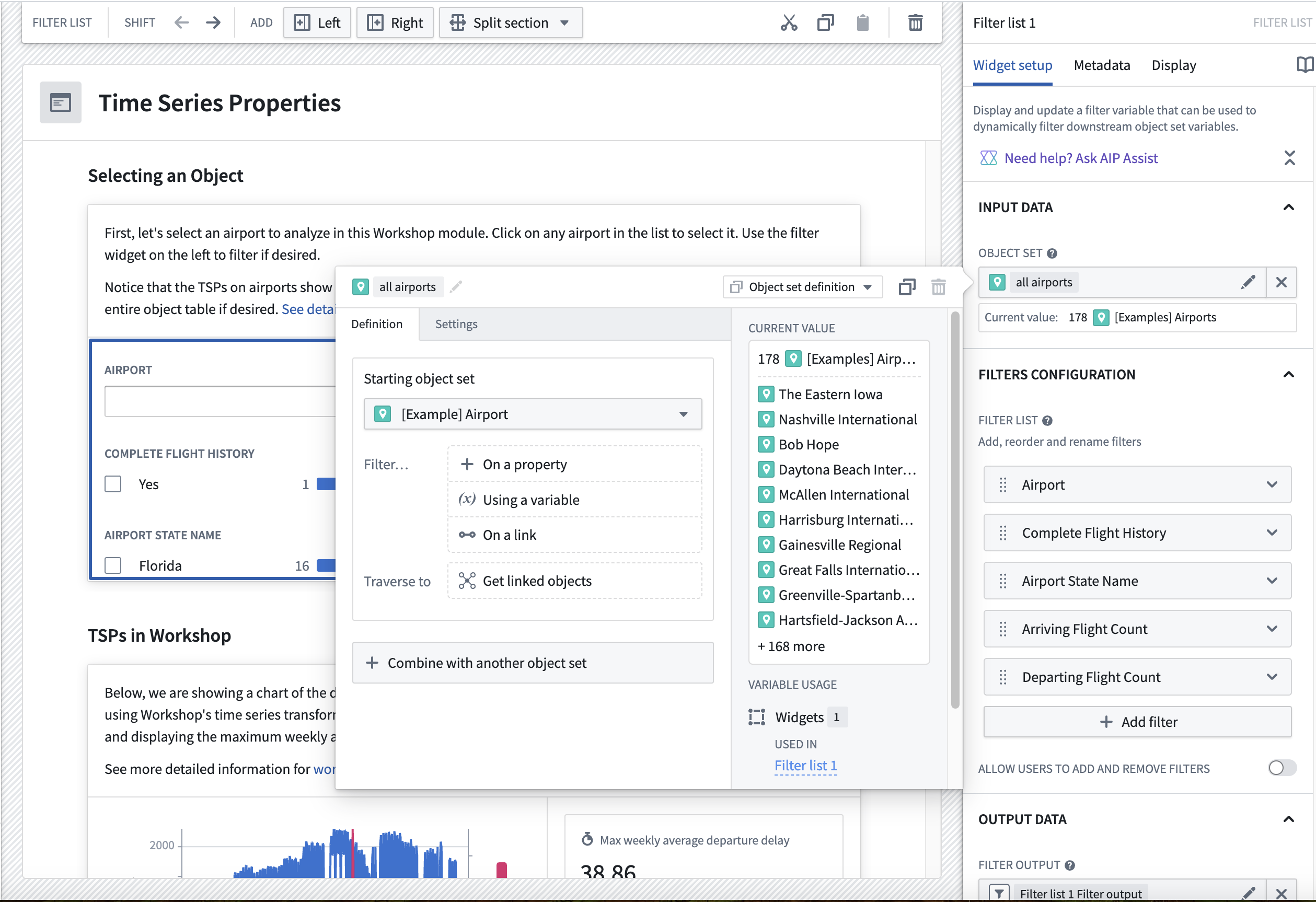Combine with another object set
The width and height of the screenshot is (1316, 902).
pos(532,663)
